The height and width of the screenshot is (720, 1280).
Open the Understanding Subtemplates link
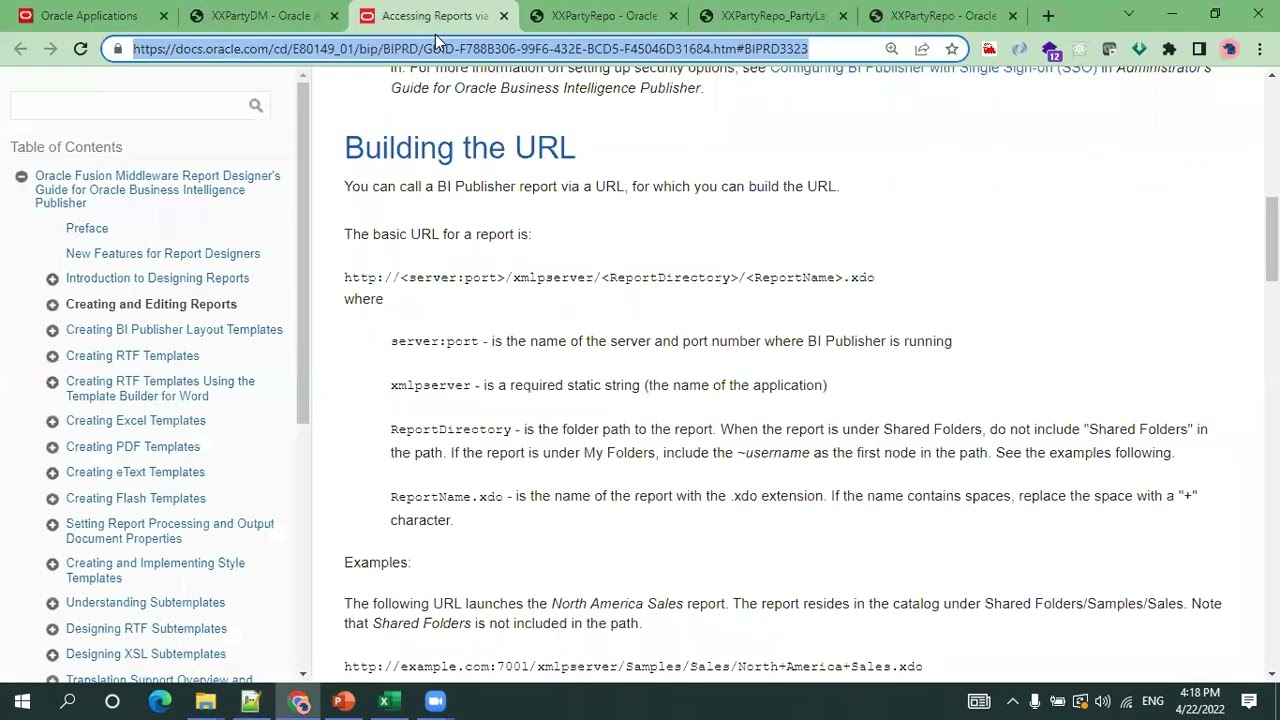point(145,603)
